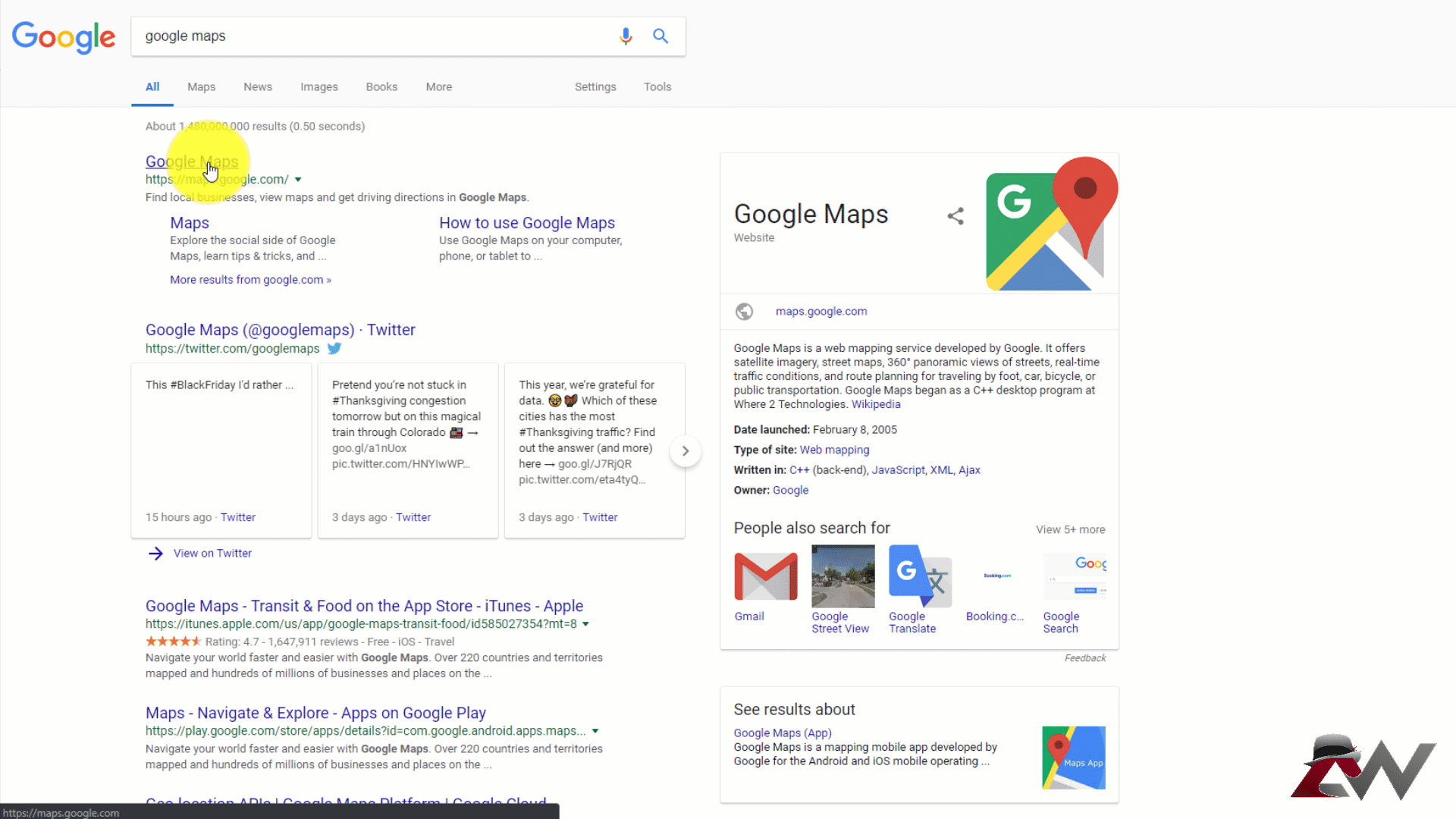The width and height of the screenshot is (1456, 819).
Task: Switch to the Images tab
Action: pyautogui.click(x=319, y=87)
